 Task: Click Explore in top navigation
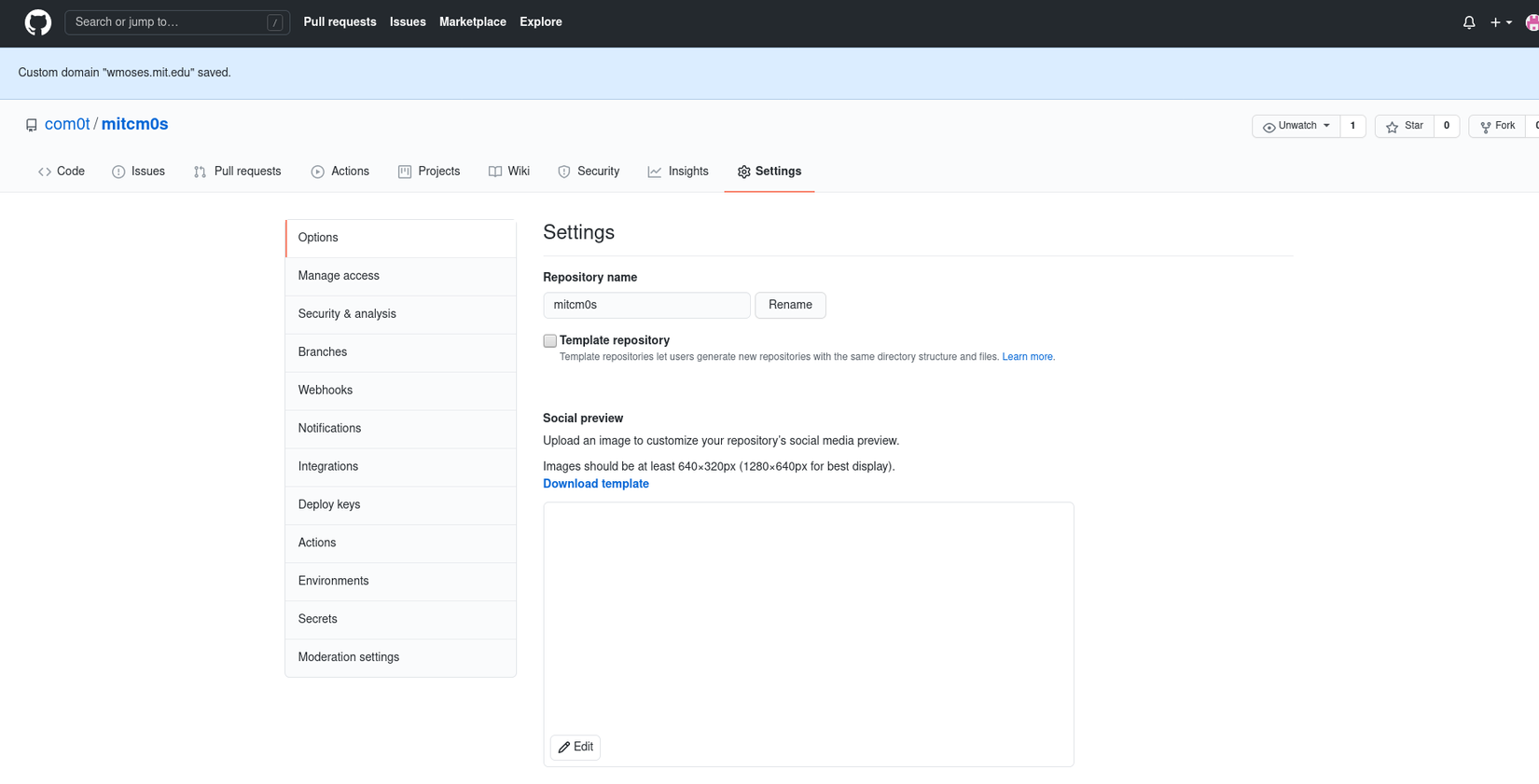point(541,22)
